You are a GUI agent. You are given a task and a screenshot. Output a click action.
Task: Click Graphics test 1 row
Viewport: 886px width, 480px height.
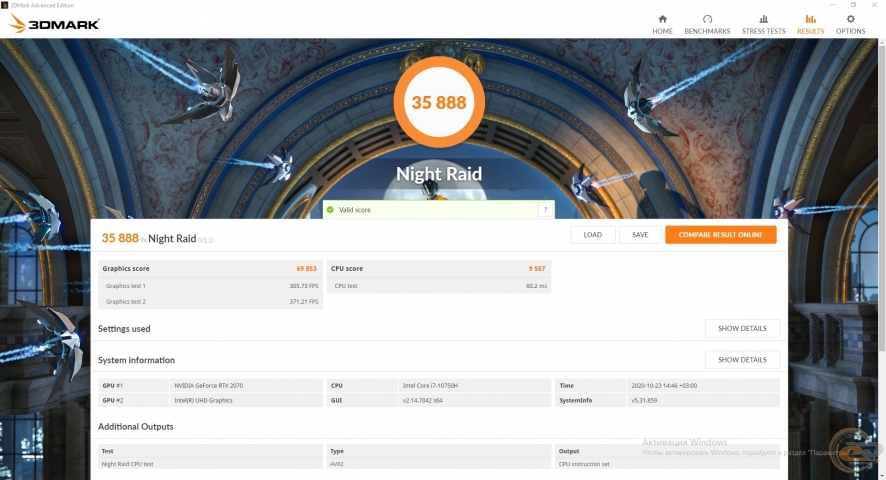click(x=210, y=286)
